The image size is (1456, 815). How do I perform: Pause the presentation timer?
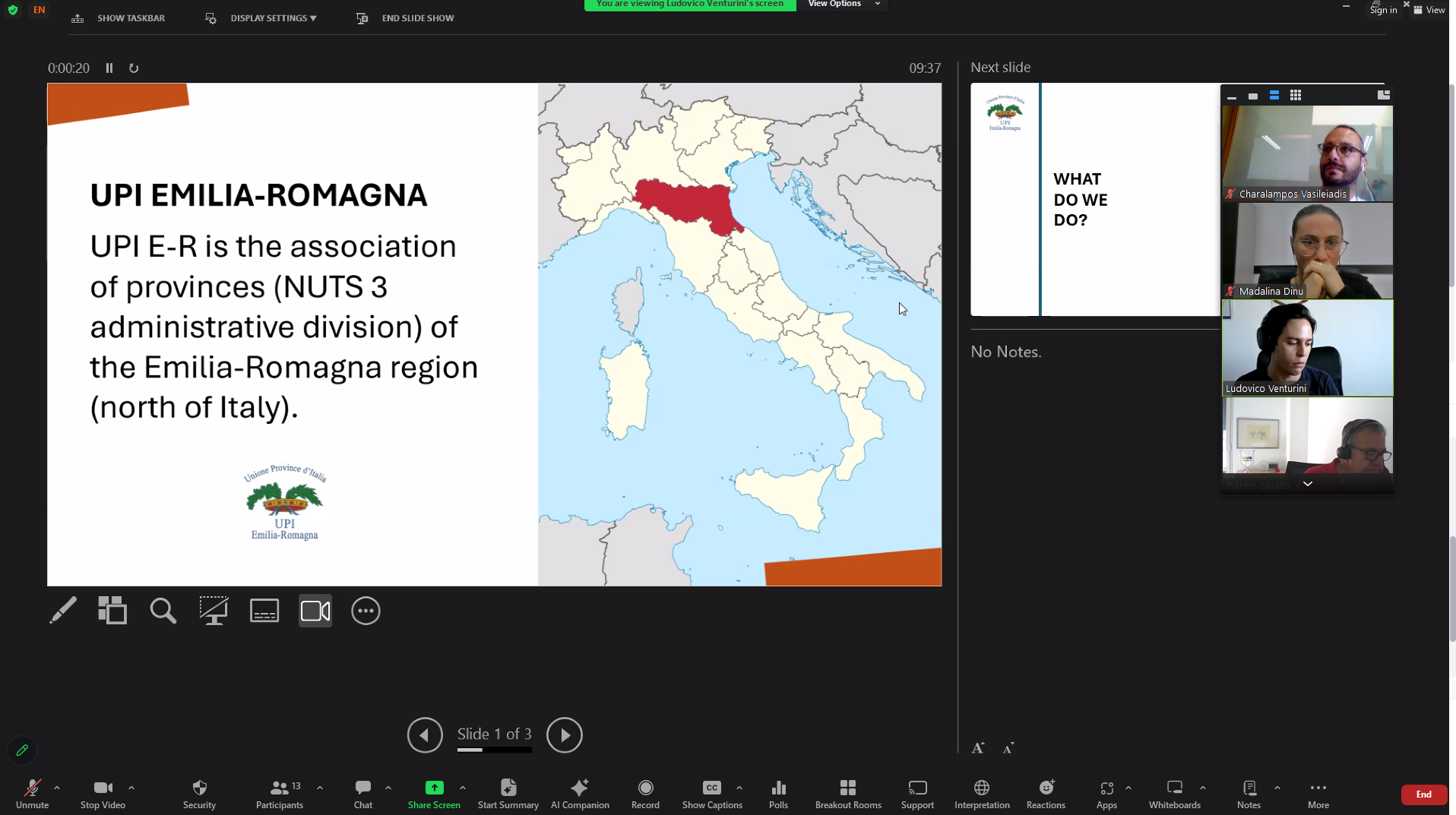pos(109,68)
